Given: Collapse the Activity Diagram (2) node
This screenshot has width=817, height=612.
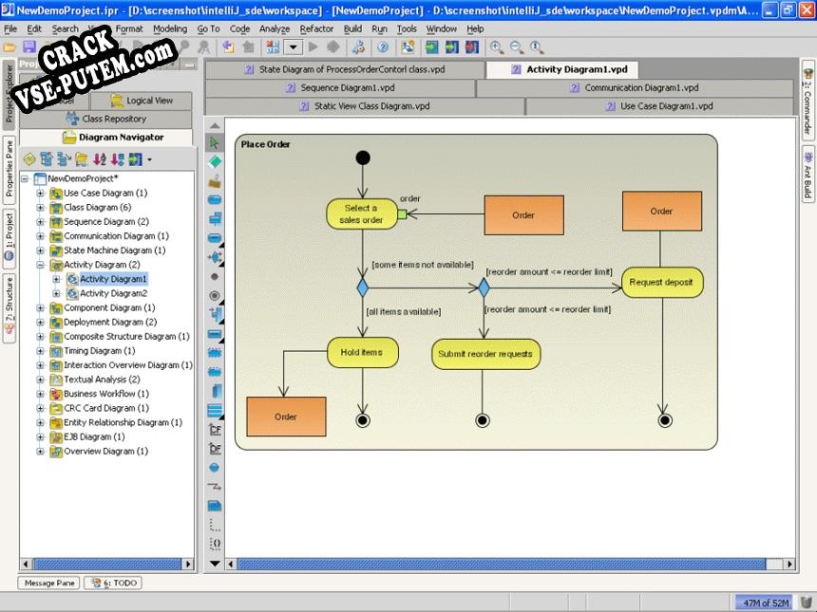Looking at the screenshot, I should (x=40, y=265).
